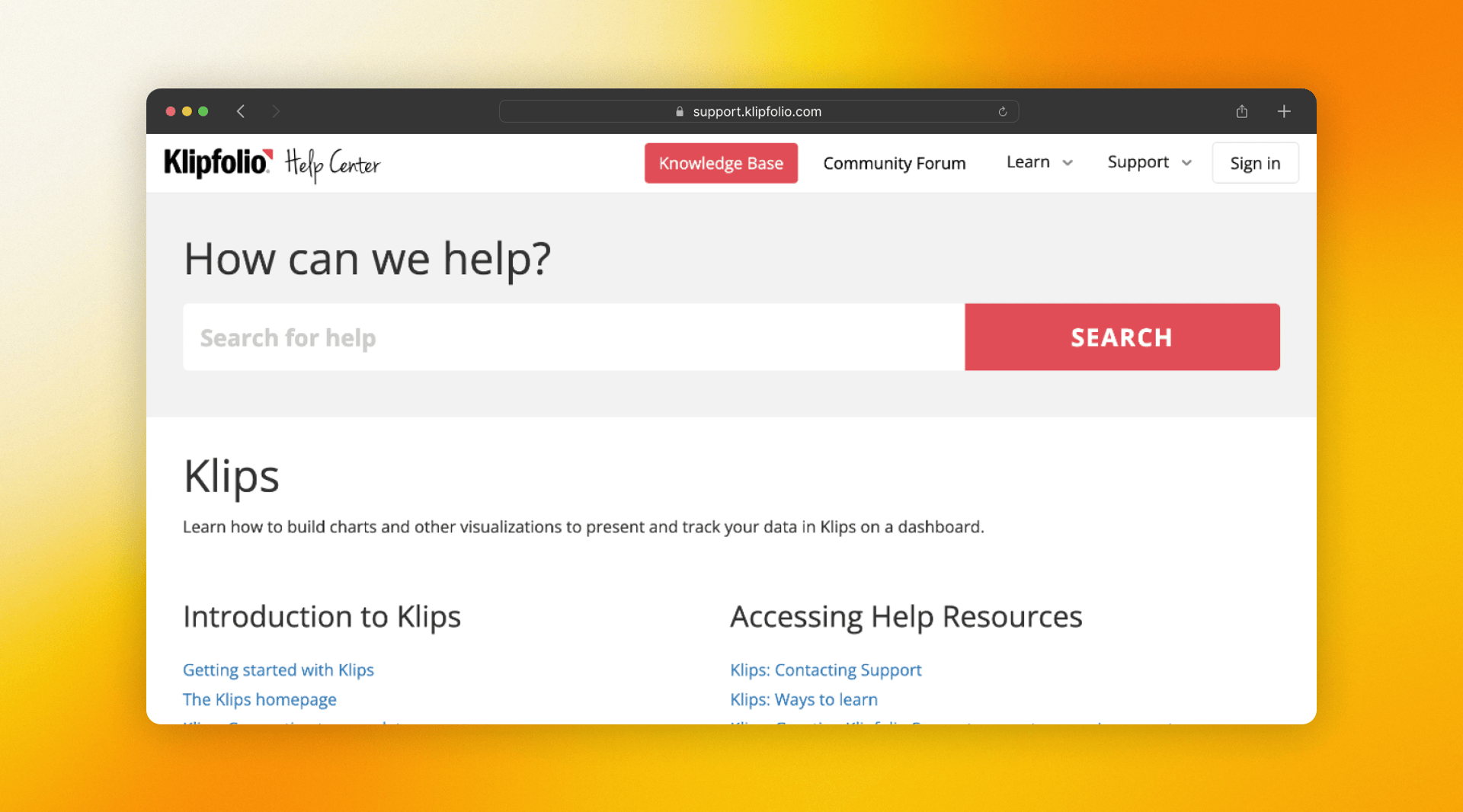Click the browser forward arrow

click(x=276, y=111)
